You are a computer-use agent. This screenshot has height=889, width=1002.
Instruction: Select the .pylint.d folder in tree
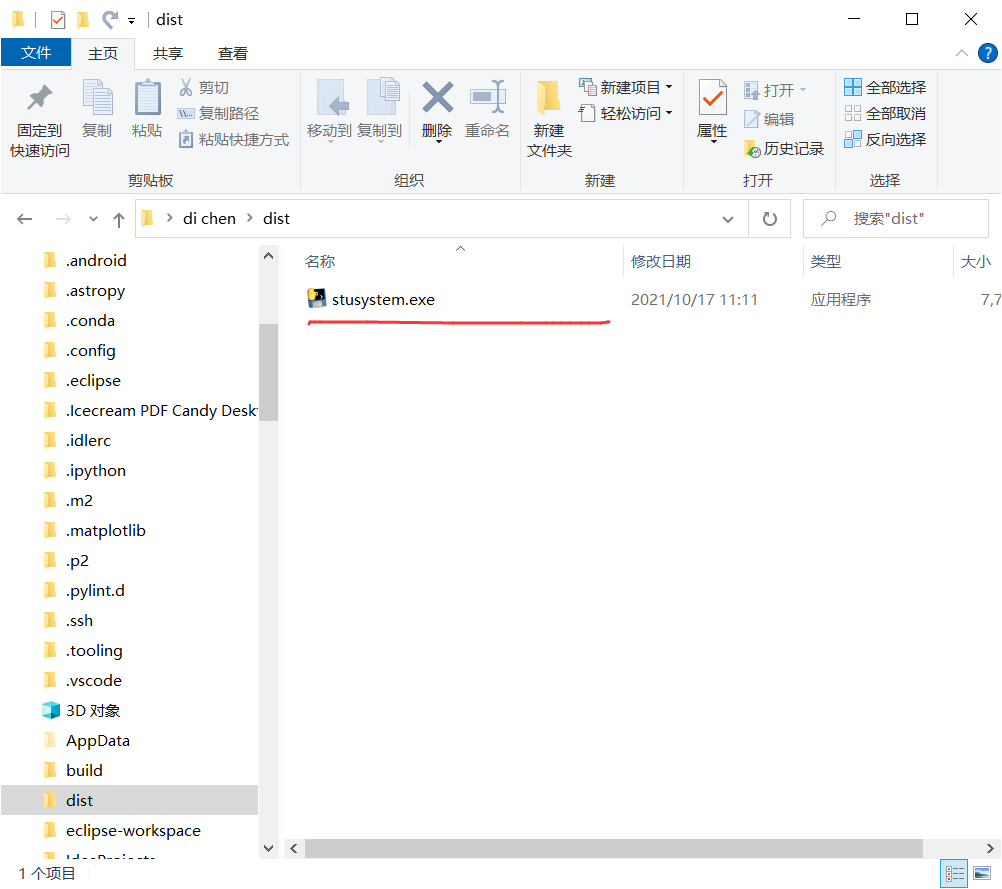[x=95, y=591]
